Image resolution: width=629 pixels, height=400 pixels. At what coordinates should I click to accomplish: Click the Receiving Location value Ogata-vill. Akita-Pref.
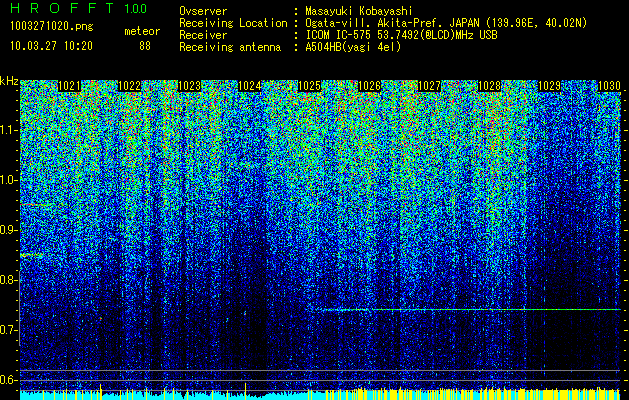pos(375,23)
